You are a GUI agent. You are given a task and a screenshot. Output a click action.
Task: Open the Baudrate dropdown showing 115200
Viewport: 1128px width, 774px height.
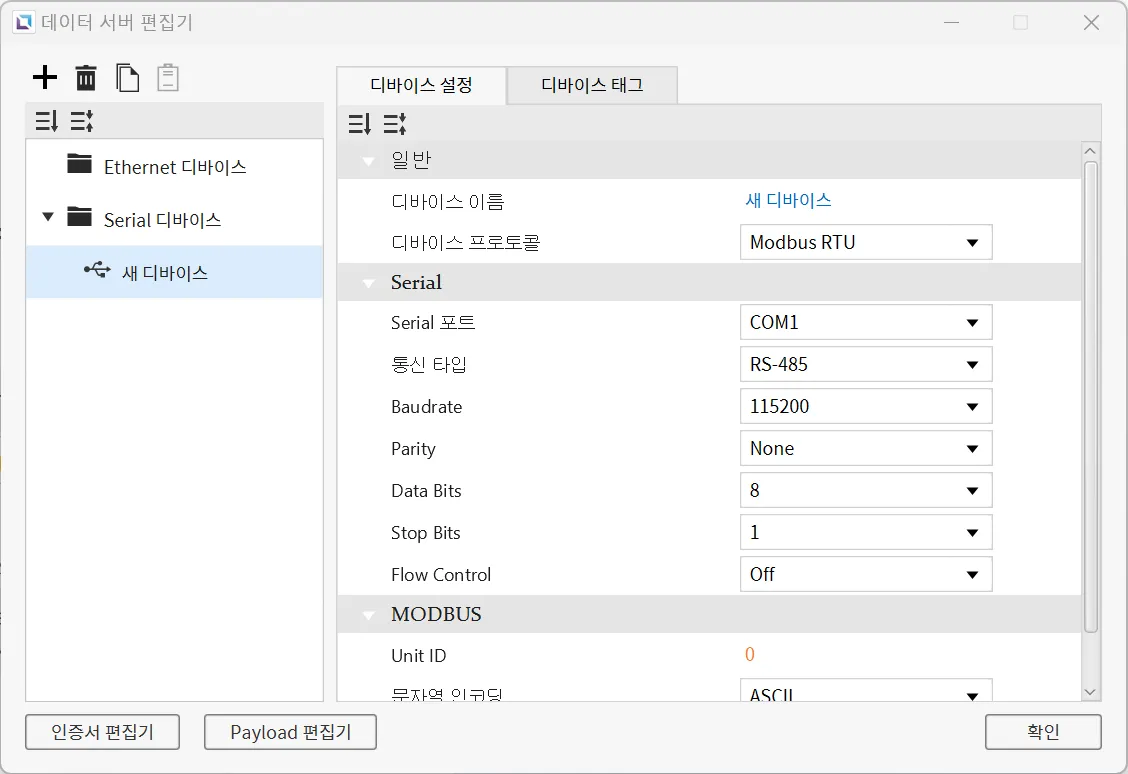coord(866,407)
